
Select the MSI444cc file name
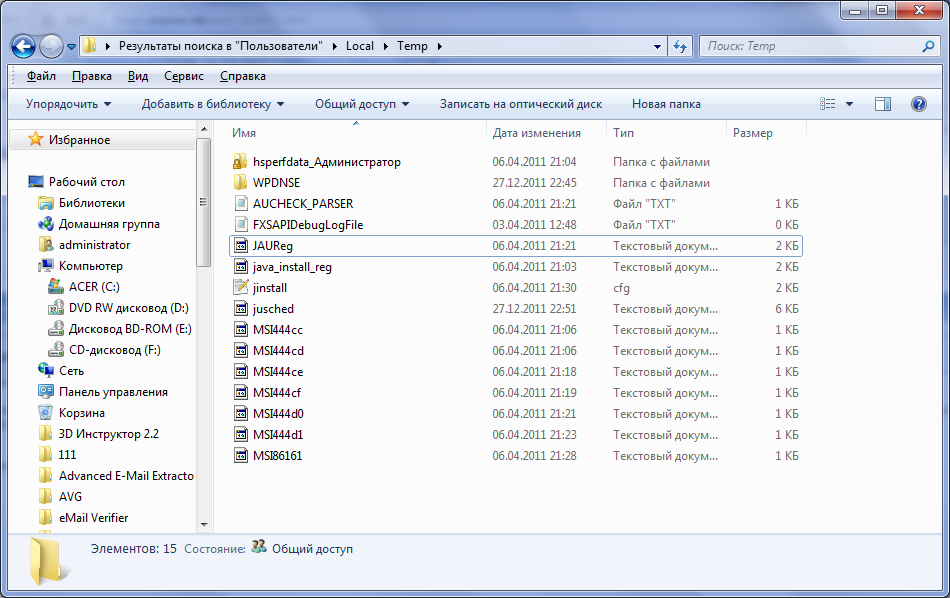coord(277,330)
